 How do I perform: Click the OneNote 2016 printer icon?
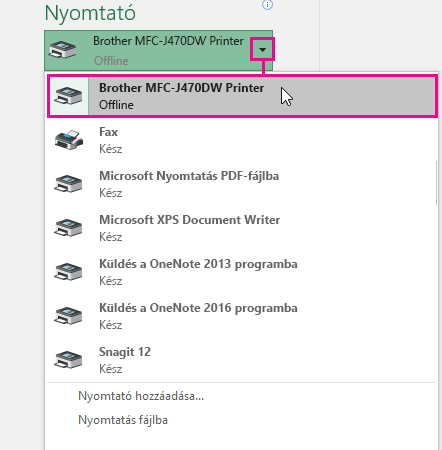coord(68,316)
